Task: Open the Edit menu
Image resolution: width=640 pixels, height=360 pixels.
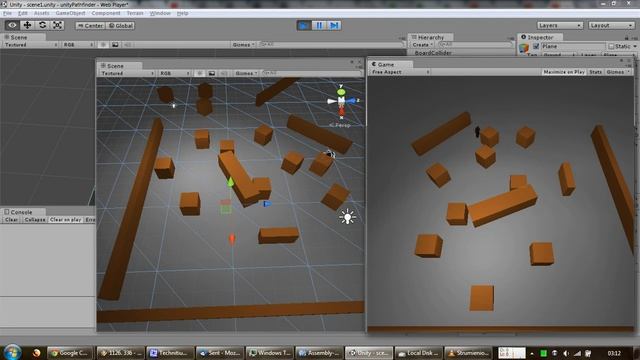Action: pos(22,13)
